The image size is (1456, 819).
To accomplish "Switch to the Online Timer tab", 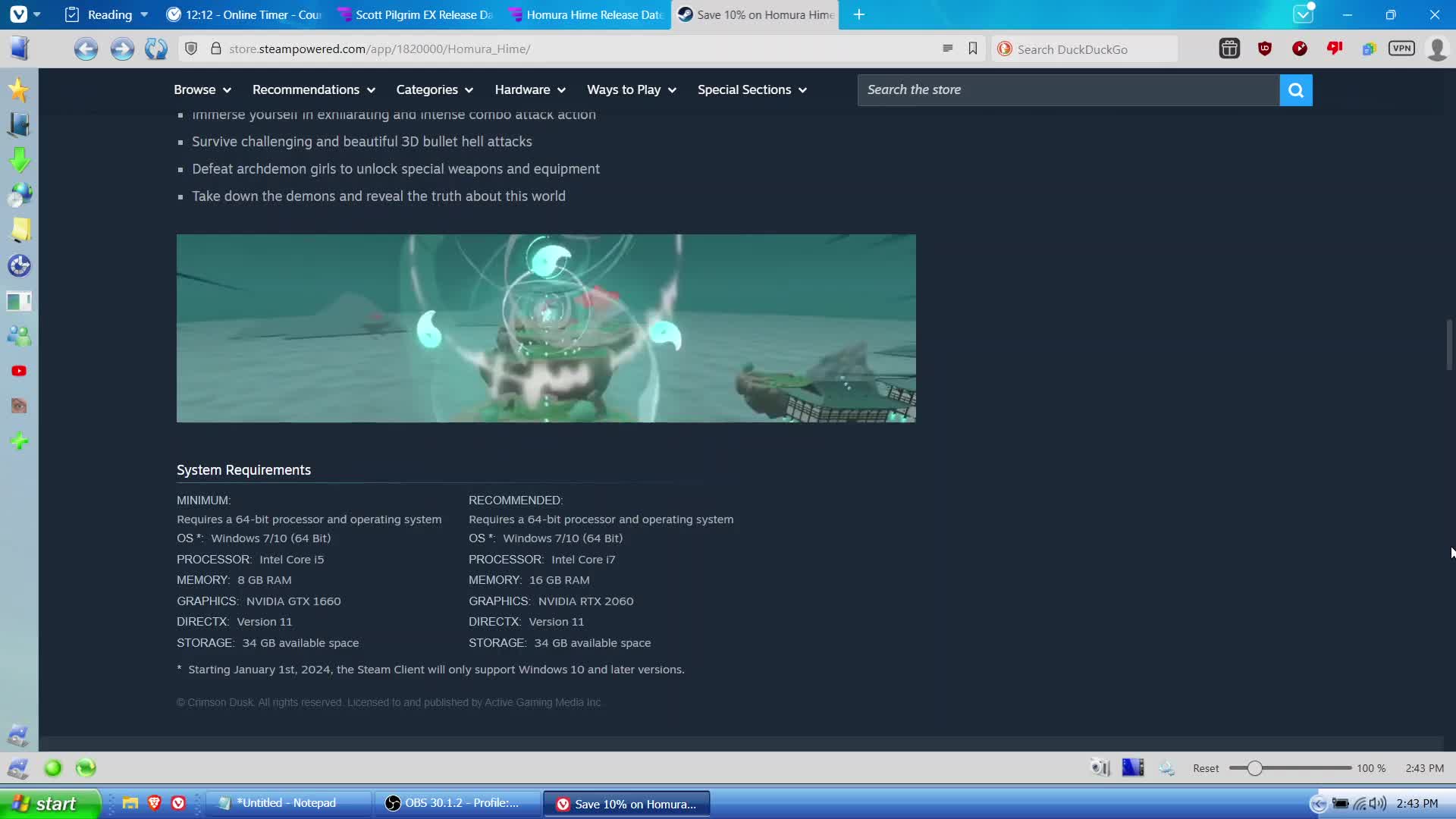I will pos(245,14).
